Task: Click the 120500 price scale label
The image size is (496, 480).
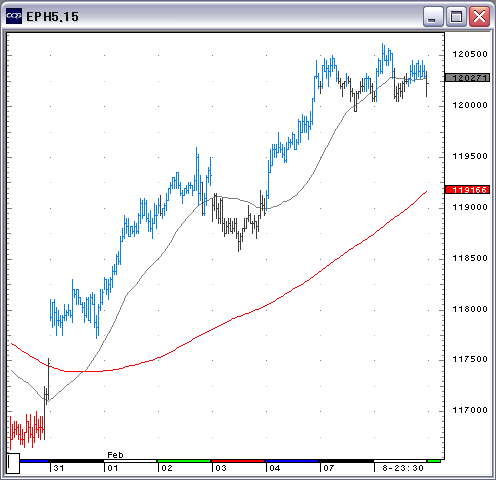Action: click(x=470, y=54)
